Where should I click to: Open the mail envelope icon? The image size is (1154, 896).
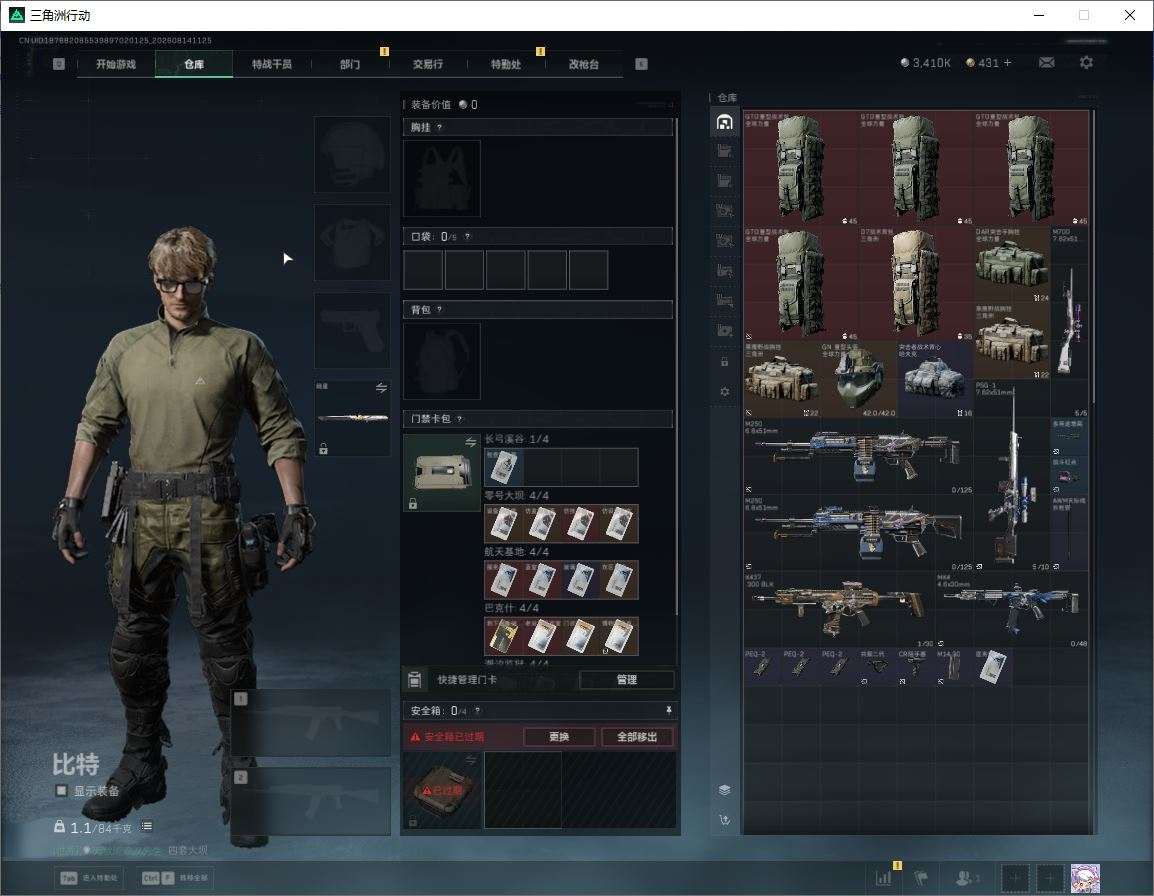[1046, 63]
